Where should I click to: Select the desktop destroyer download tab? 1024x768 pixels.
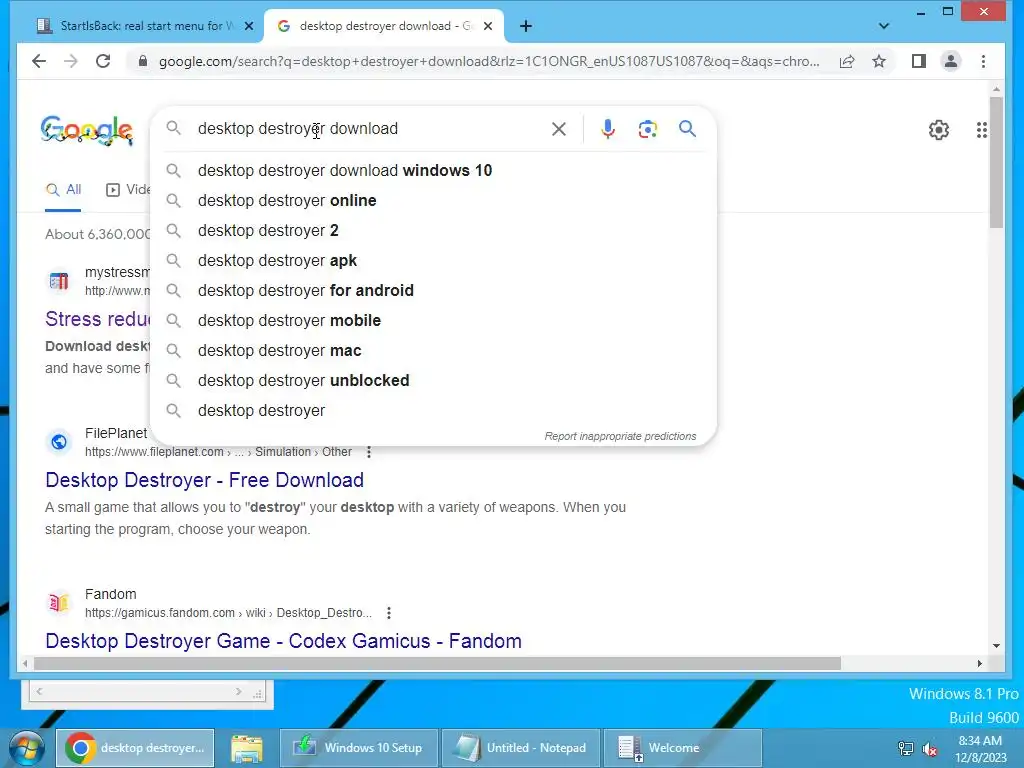[x=384, y=26]
